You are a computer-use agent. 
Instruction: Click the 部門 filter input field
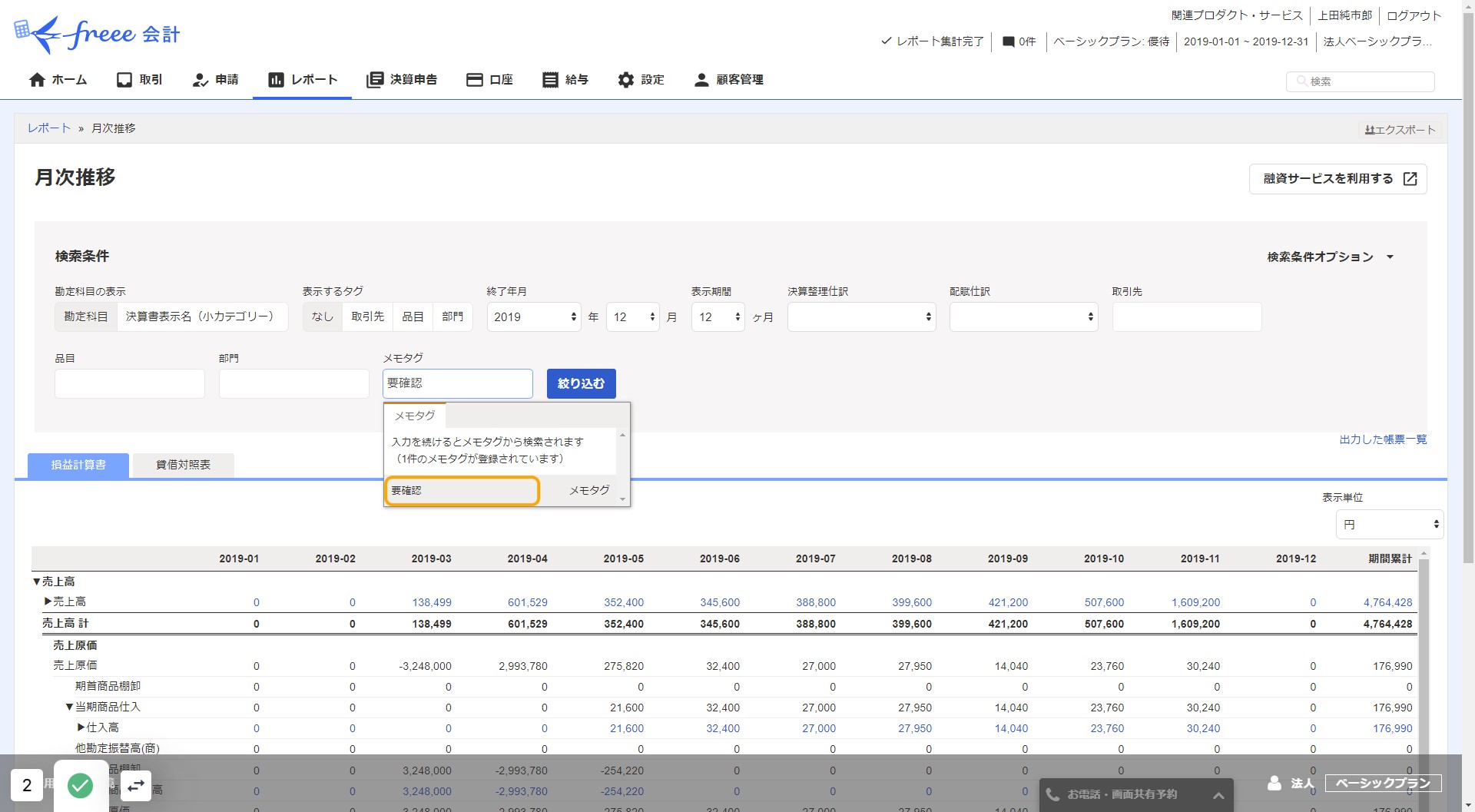point(294,383)
